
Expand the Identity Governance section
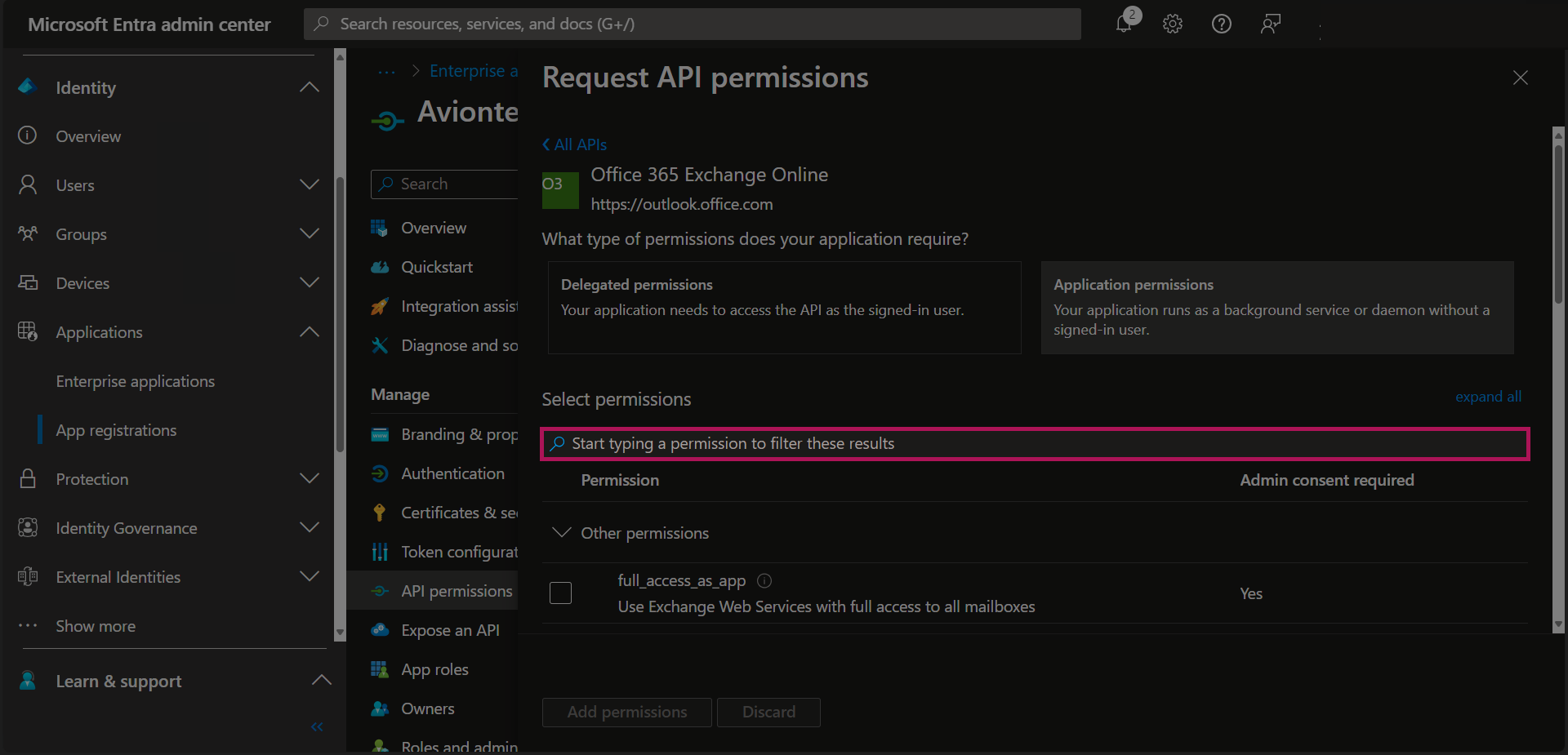[310, 528]
